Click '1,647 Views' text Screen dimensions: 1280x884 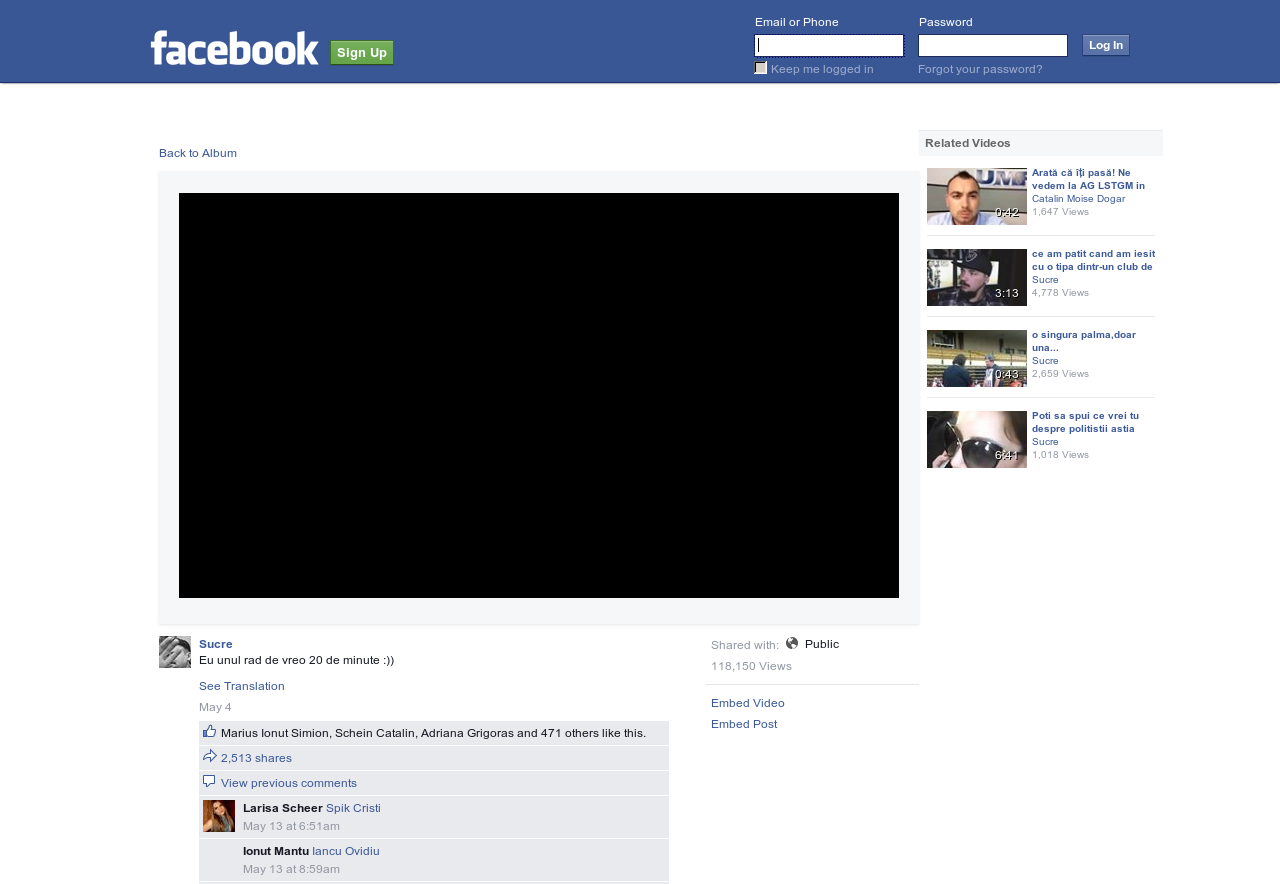(x=1060, y=212)
